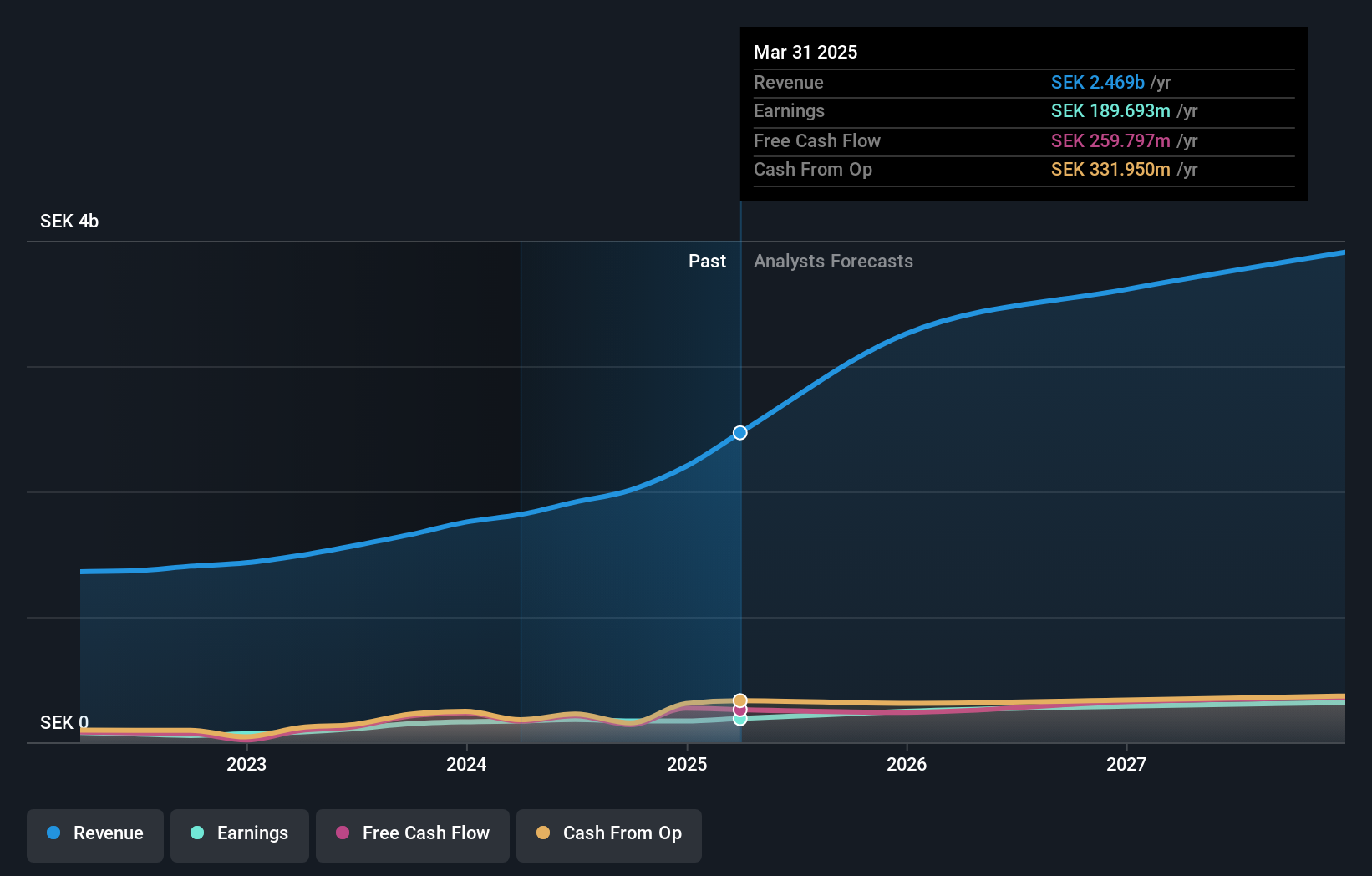Screen dimensions: 1372x876
Task: Click the SEK 0 y-axis label
Action: (64, 722)
